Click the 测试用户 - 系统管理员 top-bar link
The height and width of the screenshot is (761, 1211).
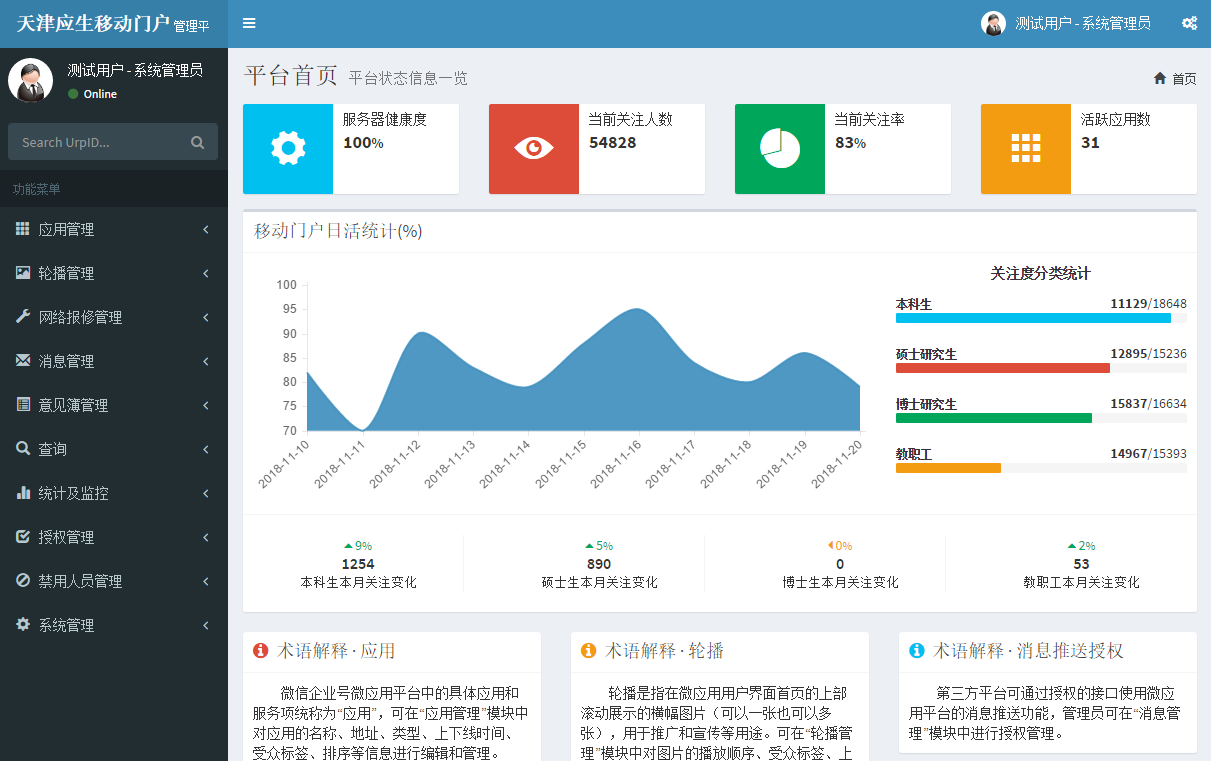1082,23
